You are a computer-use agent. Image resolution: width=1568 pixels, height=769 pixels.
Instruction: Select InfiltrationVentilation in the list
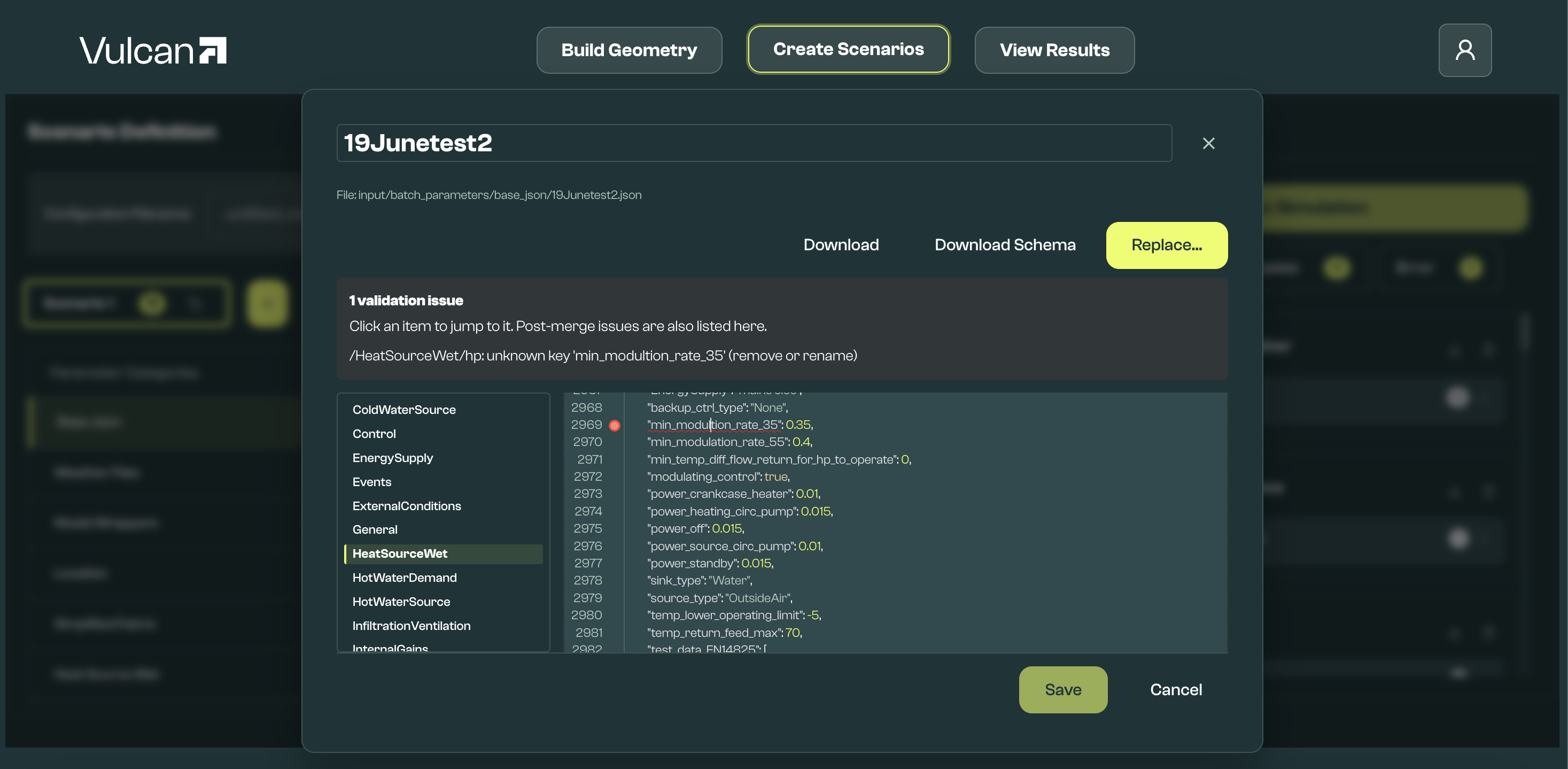tap(411, 625)
